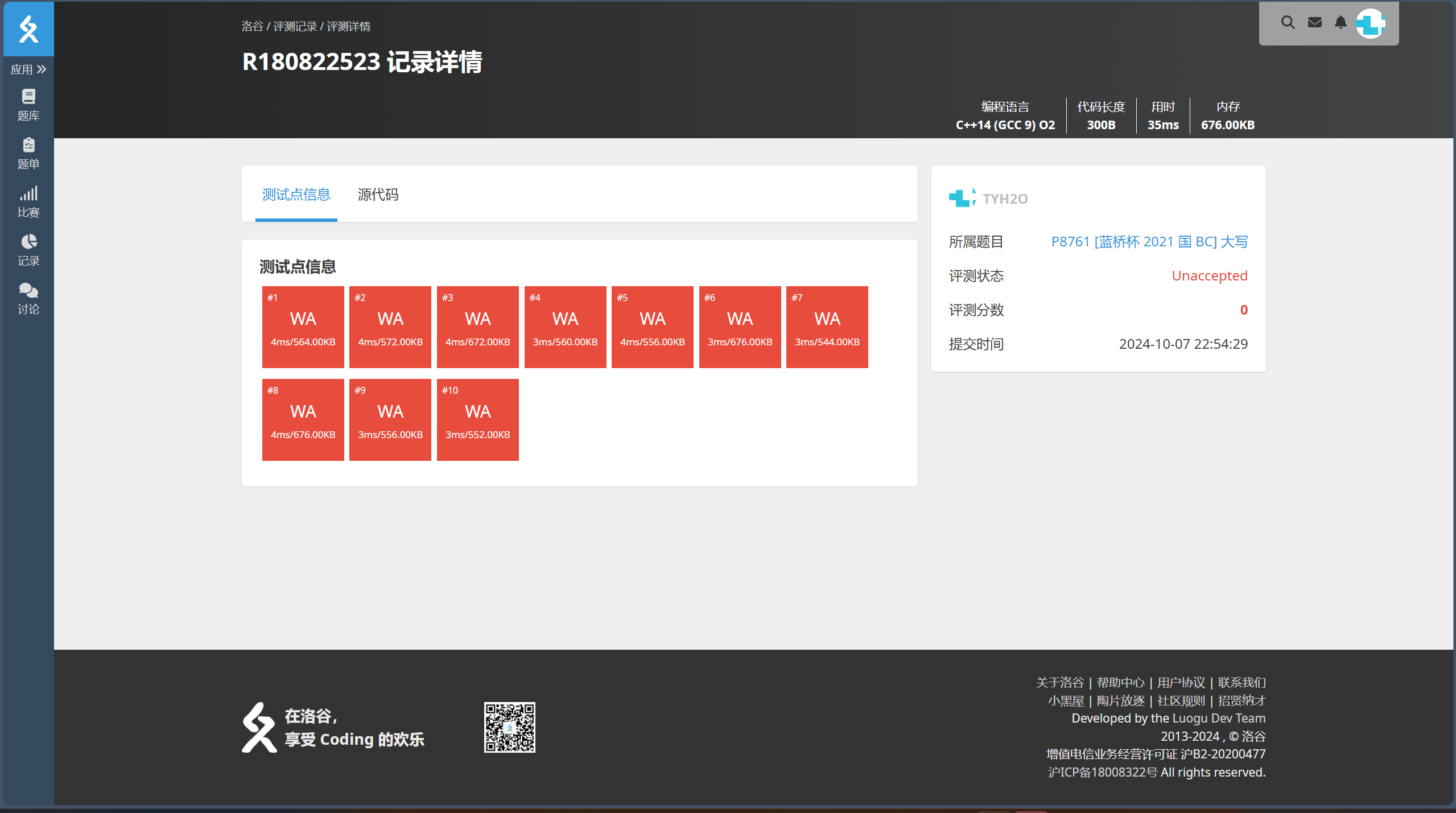Open the 题库 problem library icon

(28, 105)
